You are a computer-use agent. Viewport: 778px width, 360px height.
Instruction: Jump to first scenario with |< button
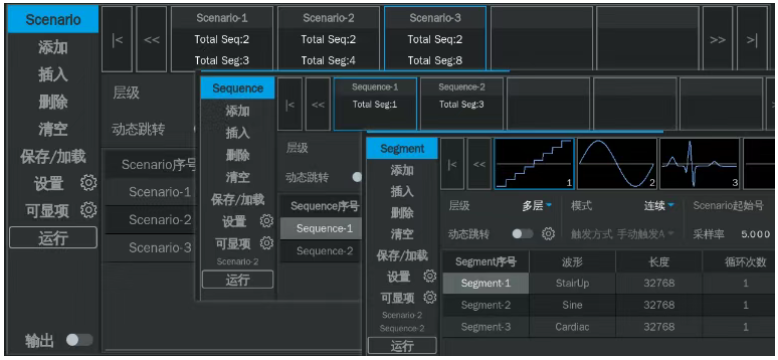click(x=117, y=39)
